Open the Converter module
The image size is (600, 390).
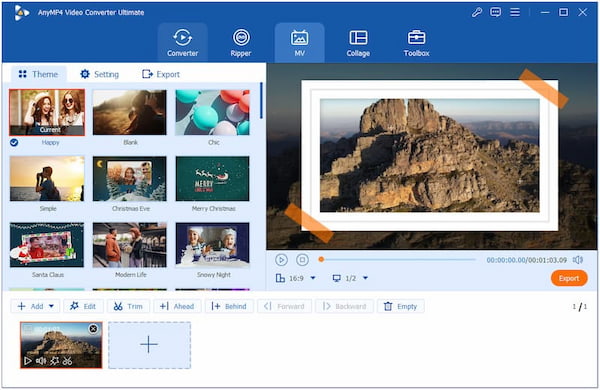pos(183,42)
